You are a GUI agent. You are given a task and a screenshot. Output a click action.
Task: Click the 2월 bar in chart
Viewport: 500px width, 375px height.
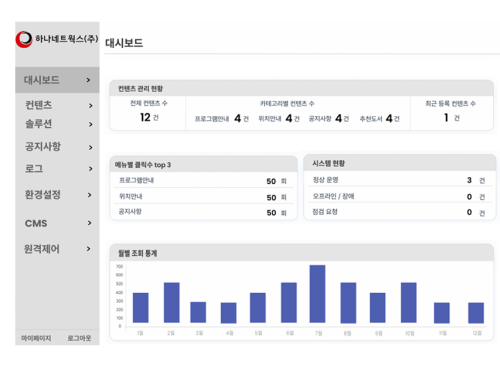tap(172, 303)
